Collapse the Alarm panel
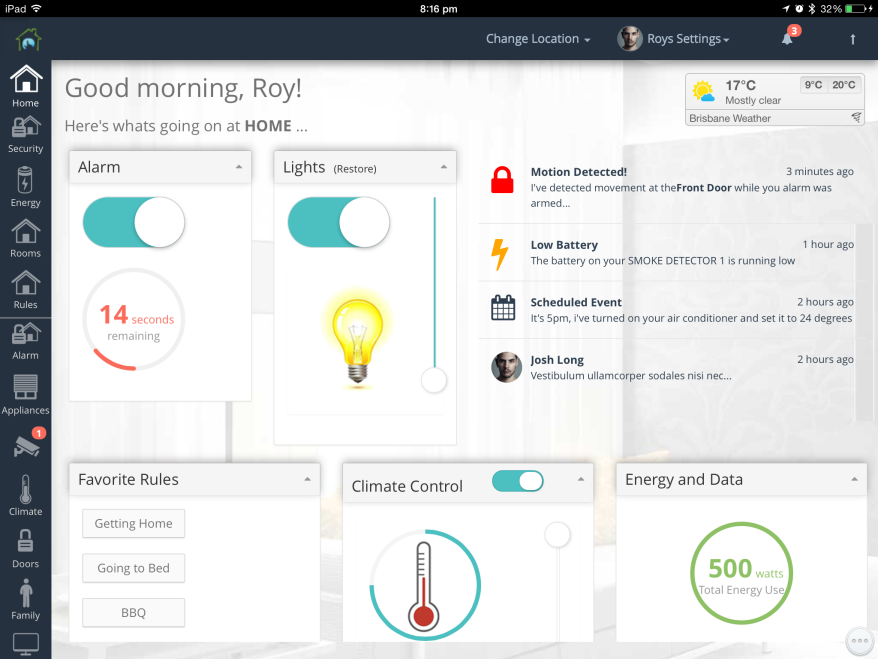 (239, 167)
